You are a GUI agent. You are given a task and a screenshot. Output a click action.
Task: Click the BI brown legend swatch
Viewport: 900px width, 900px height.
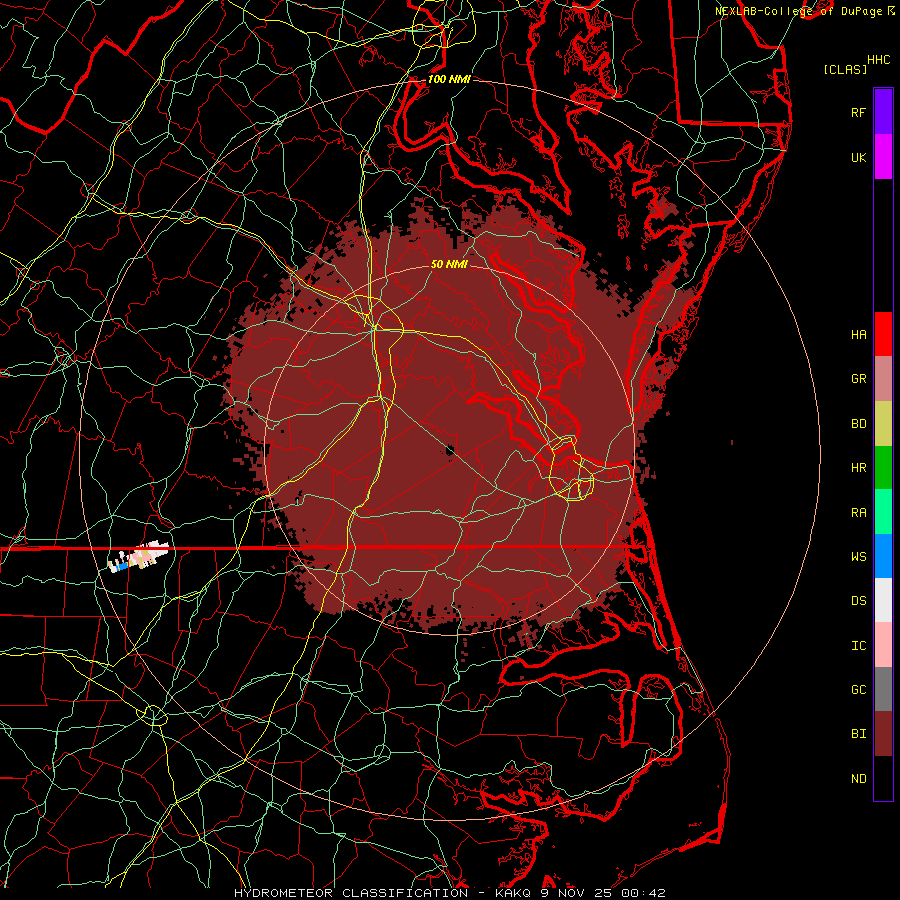click(883, 734)
